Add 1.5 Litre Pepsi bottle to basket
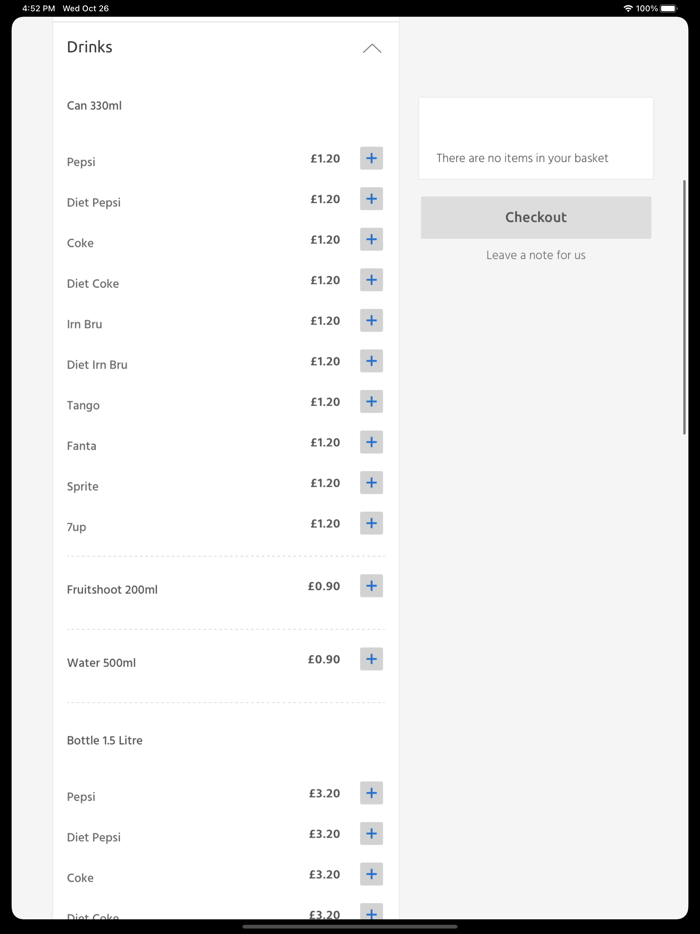Image resolution: width=700 pixels, height=934 pixels. click(371, 793)
